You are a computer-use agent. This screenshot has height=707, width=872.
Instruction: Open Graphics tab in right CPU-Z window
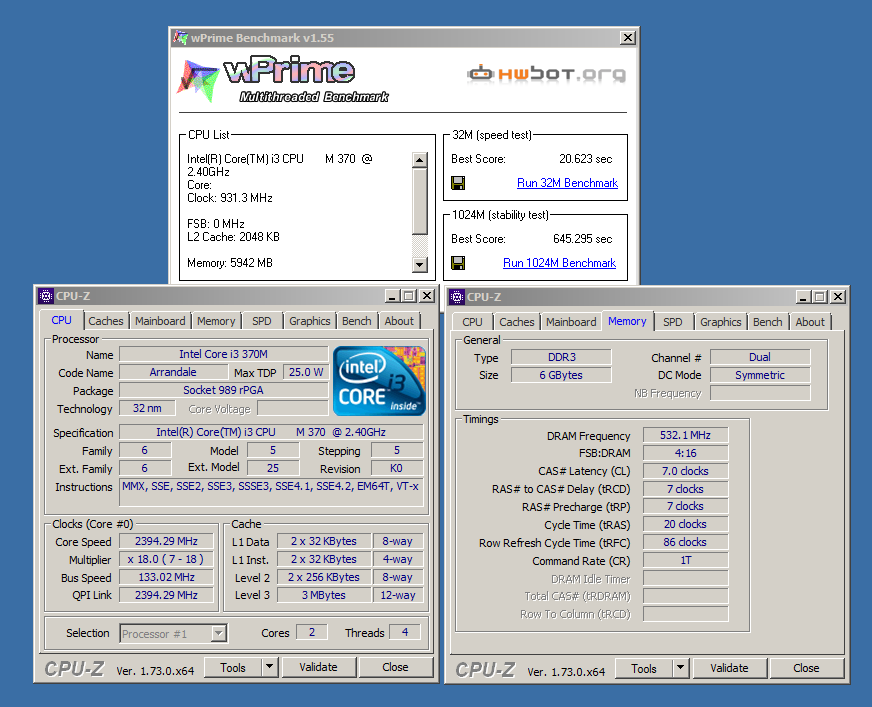coord(721,322)
